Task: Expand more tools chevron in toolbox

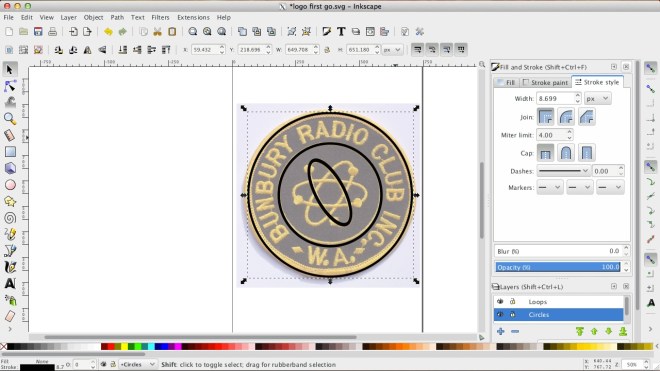Action: click(10, 329)
